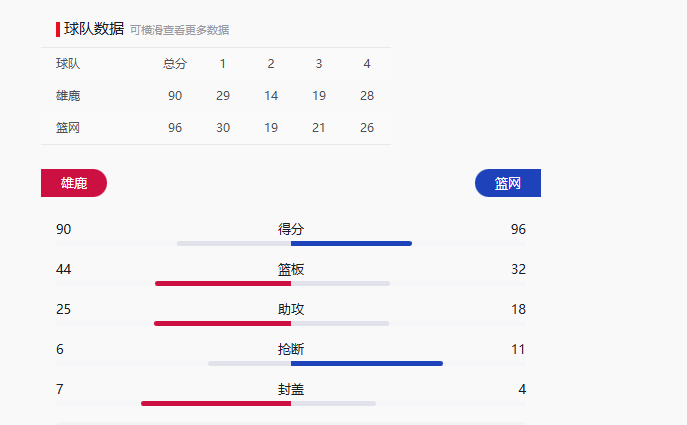The width and height of the screenshot is (687, 425).
Task: Click the blue 篮网 team badge
Action: tap(508, 184)
